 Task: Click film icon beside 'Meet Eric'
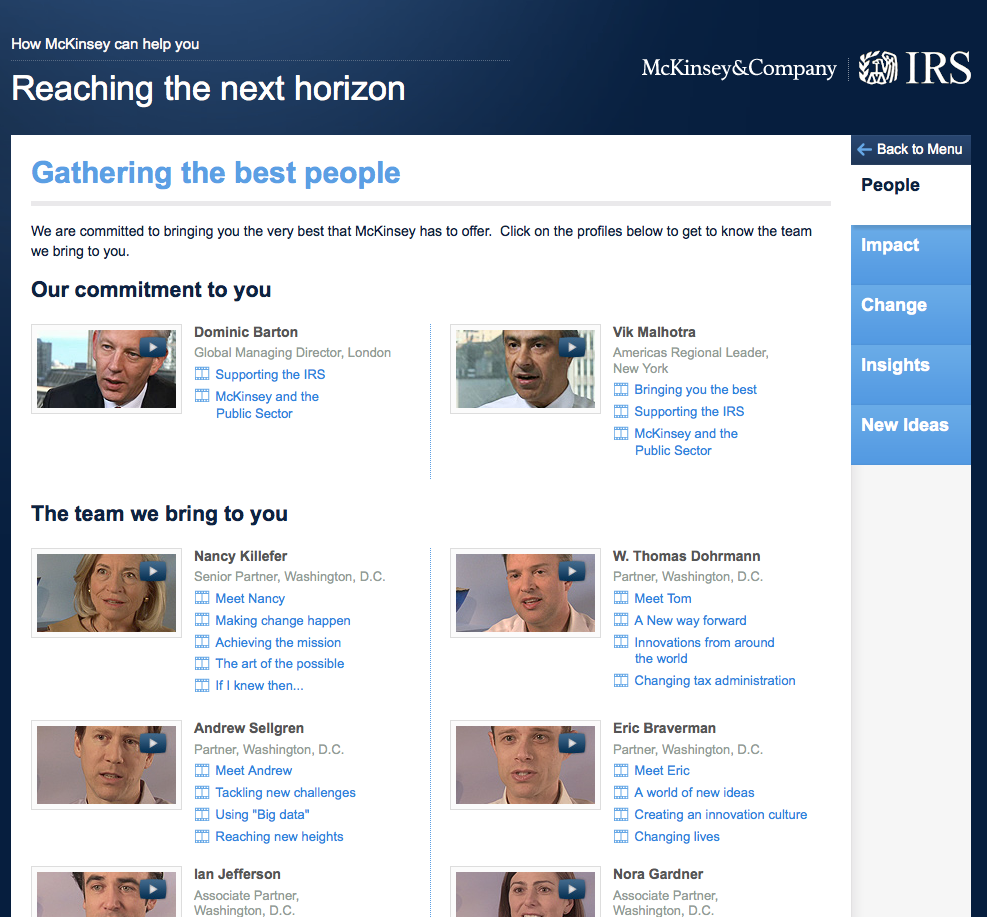pyautogui.click(x=621, y=770)
